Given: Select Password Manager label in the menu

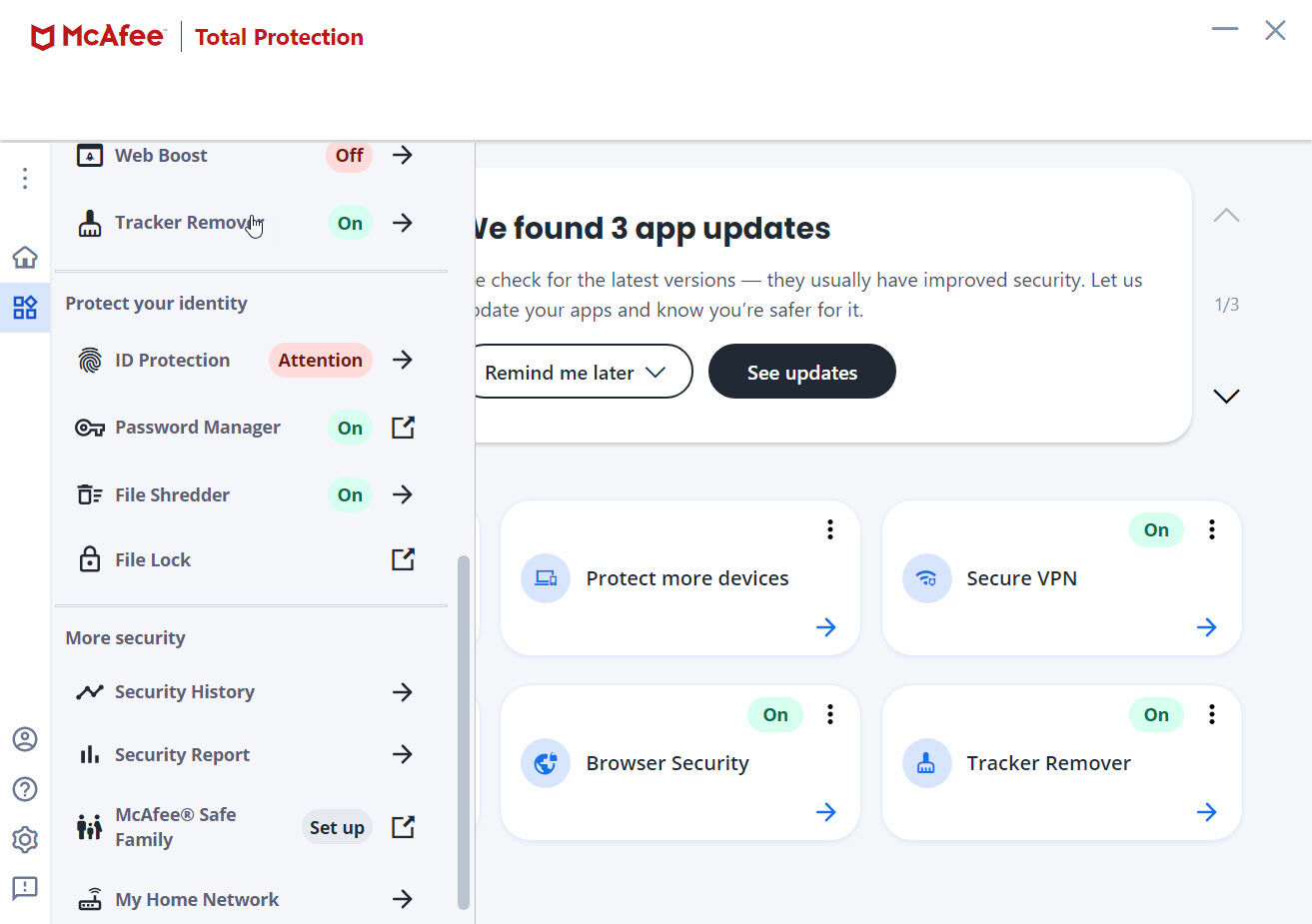Looking at the screenshot, I should pos(198,428).
